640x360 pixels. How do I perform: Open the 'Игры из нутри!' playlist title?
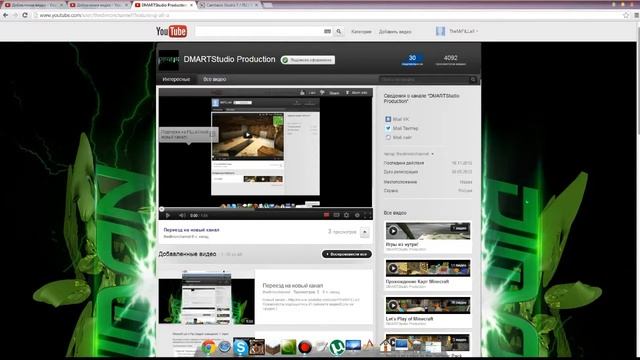402,244
